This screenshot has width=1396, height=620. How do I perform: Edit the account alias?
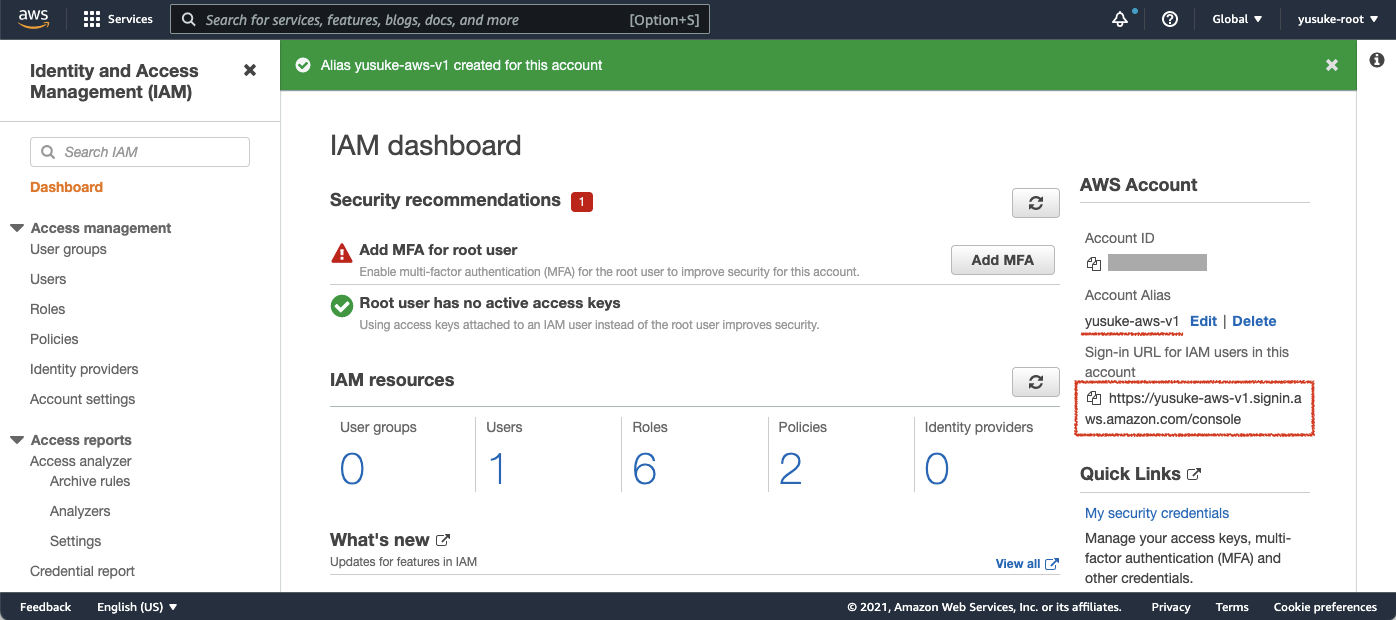(1203, 321)
